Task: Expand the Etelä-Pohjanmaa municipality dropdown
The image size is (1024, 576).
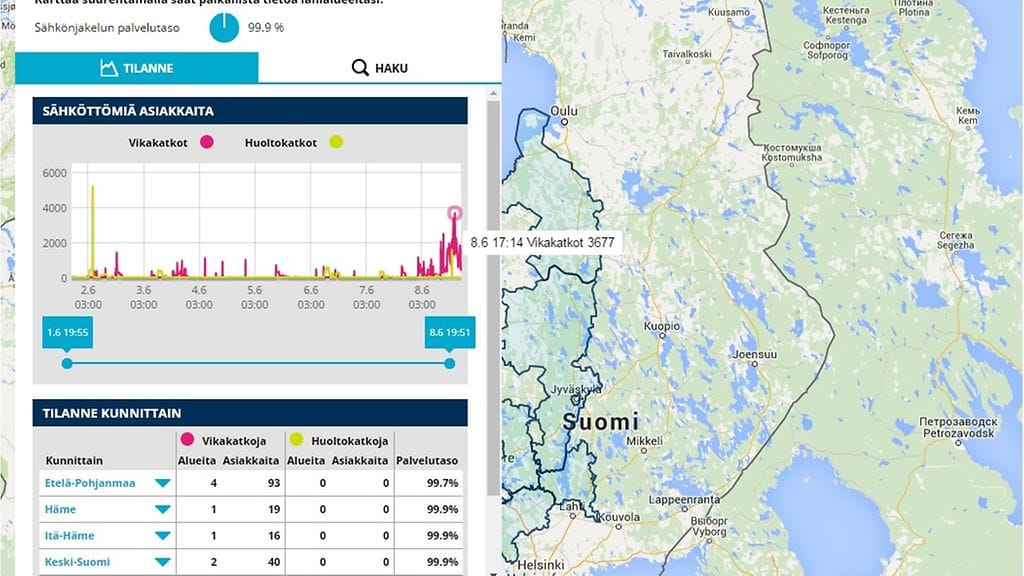Action: click(162, 482)
